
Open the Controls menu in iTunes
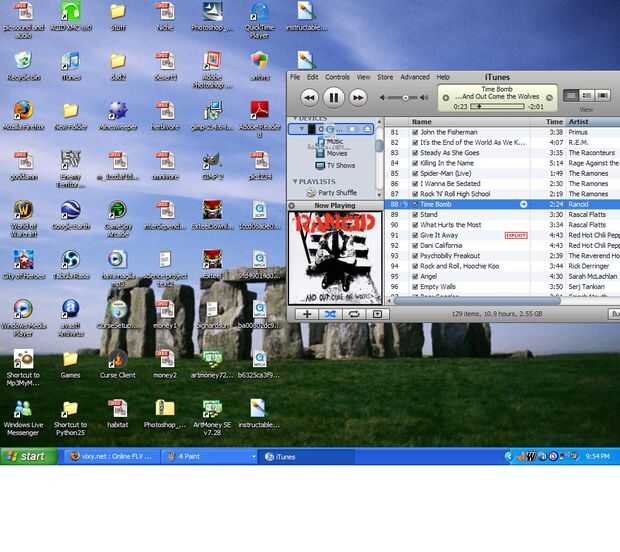click(337, 77)
